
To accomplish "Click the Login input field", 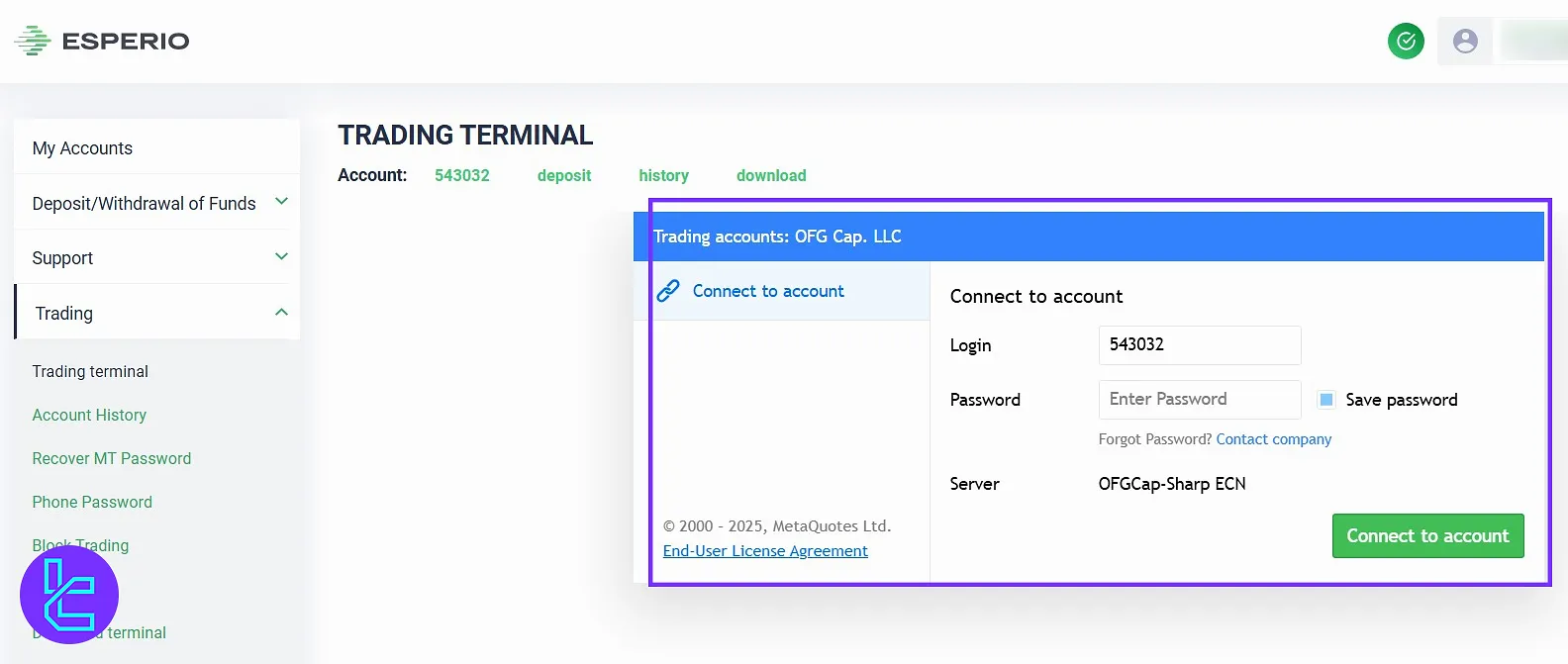I will [1199, 345].
